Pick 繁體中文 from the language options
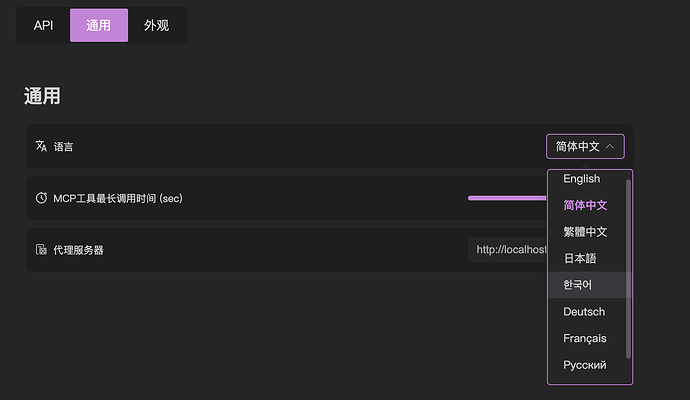The height and width of the screenshot is (400, 690). pyautogui.click(x=587, y=232)
